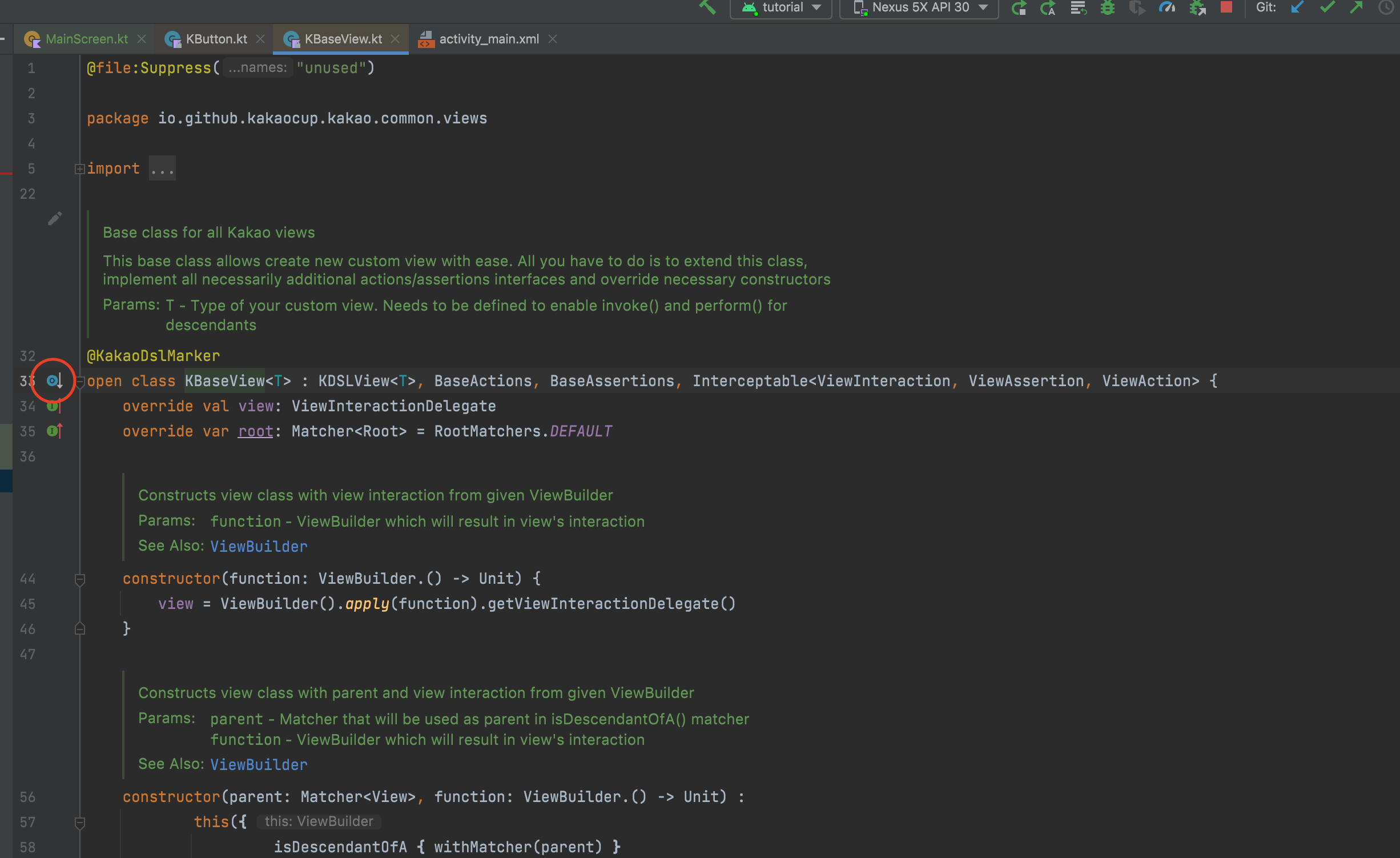Close the activity_main.xml tab
Image resolution: width=1400 pixels, height=858 pixels.
pyautogui.click(x=553, y=39)
